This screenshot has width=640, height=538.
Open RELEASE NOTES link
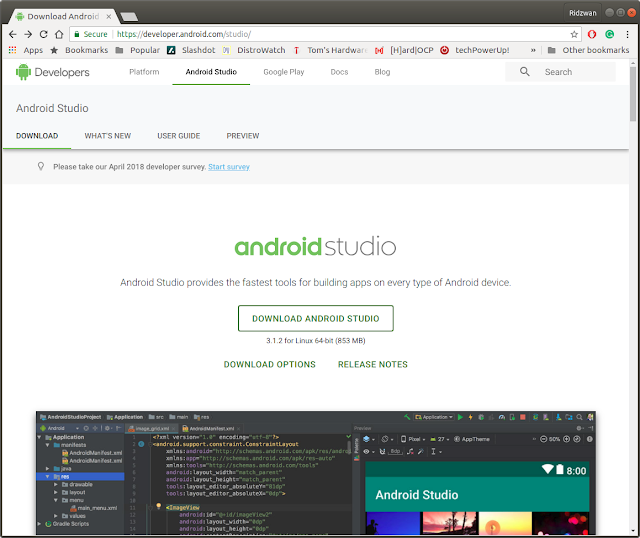(373, 365)
